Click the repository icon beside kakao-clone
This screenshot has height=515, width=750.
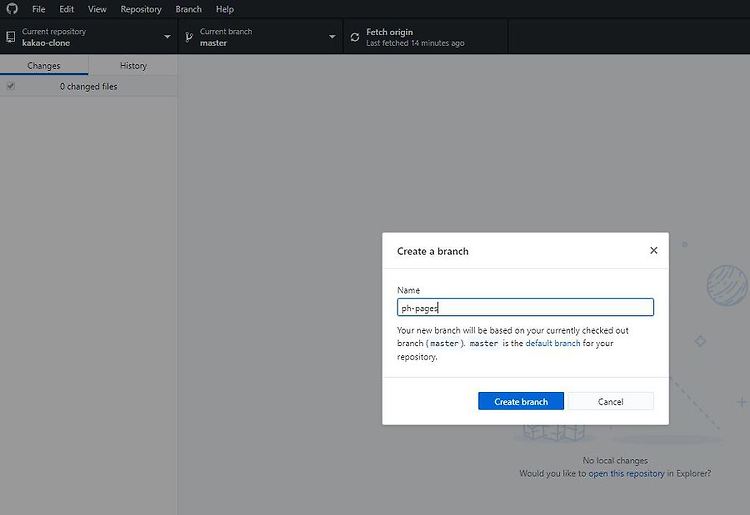point(11,37)
